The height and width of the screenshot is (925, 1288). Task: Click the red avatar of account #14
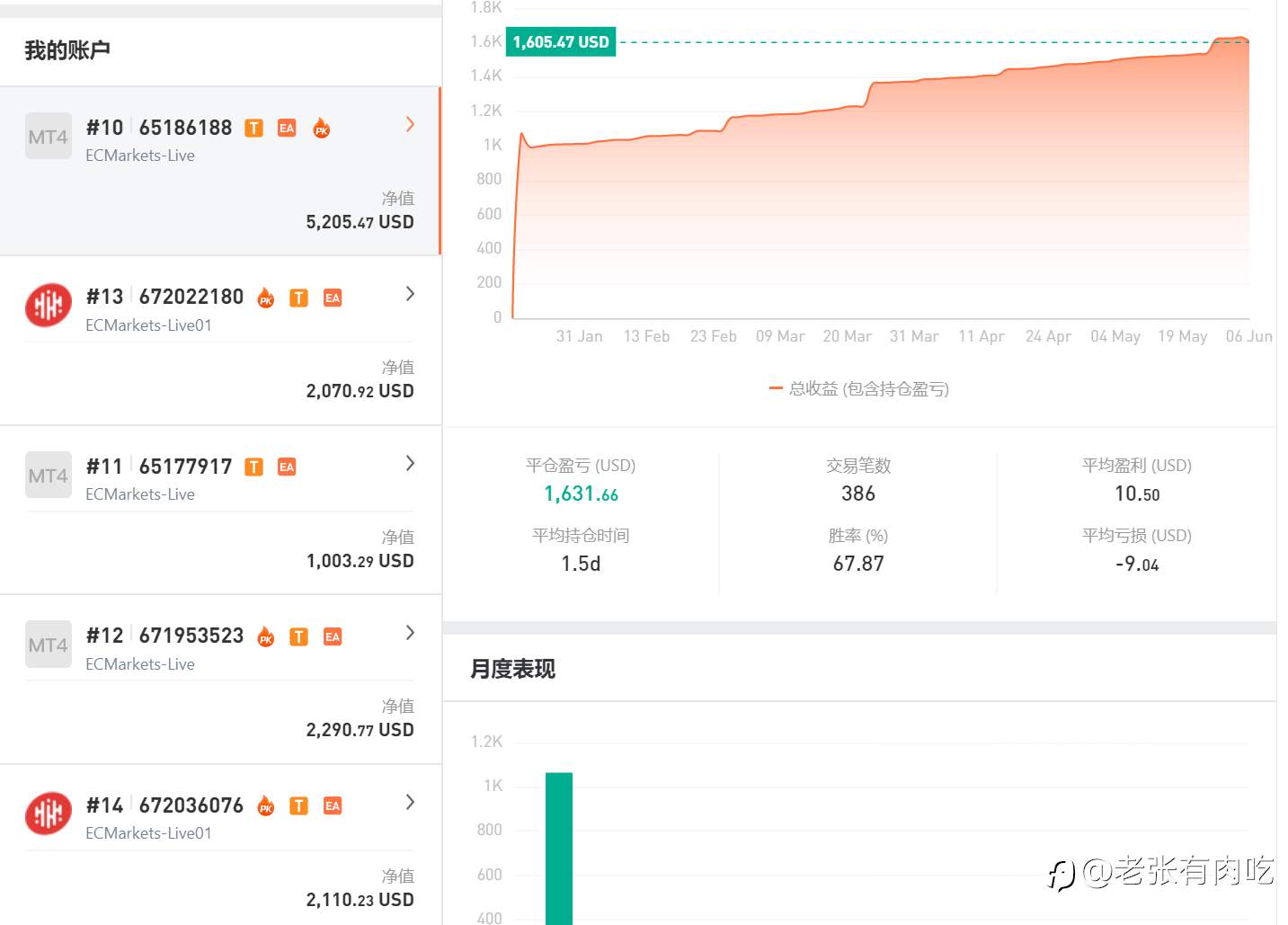click(49, 814)
